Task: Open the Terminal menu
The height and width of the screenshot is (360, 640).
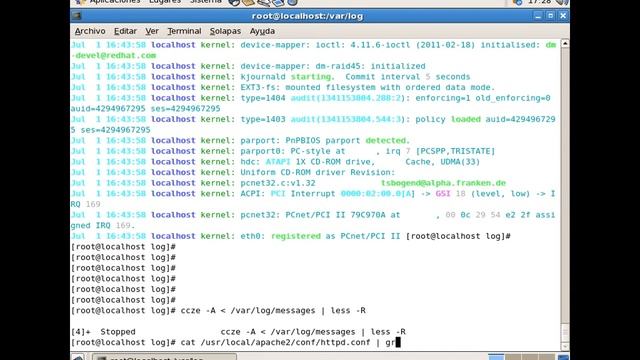Action: [x=184, y=31]
